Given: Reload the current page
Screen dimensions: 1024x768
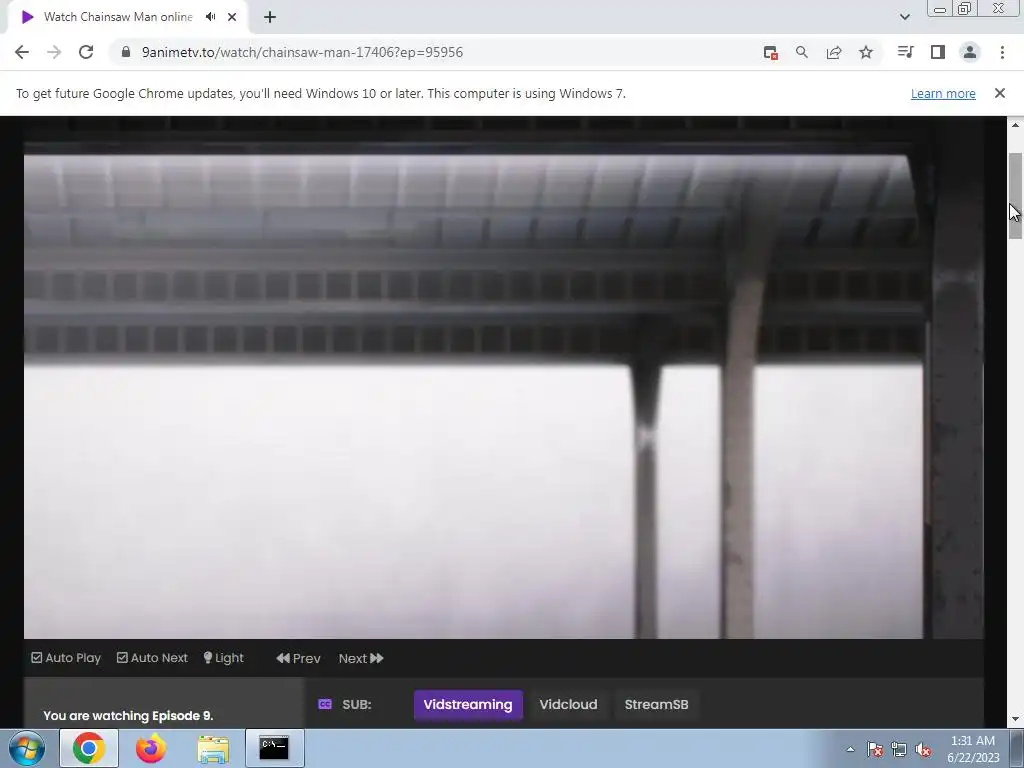Looking at the screenshot, I should (x=86, y=52).
